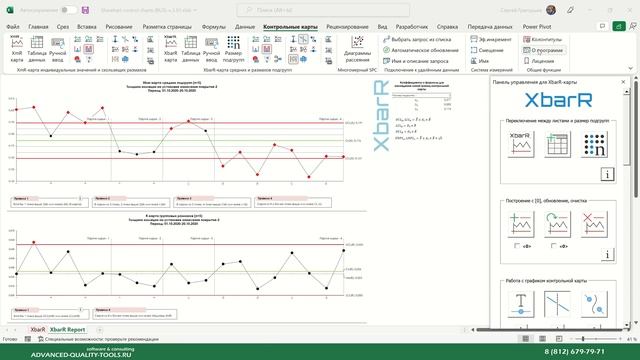This screenshot has height=360, width=640.
Task: Click the scroll down arrow of the control panel
Action: point(627,325)
